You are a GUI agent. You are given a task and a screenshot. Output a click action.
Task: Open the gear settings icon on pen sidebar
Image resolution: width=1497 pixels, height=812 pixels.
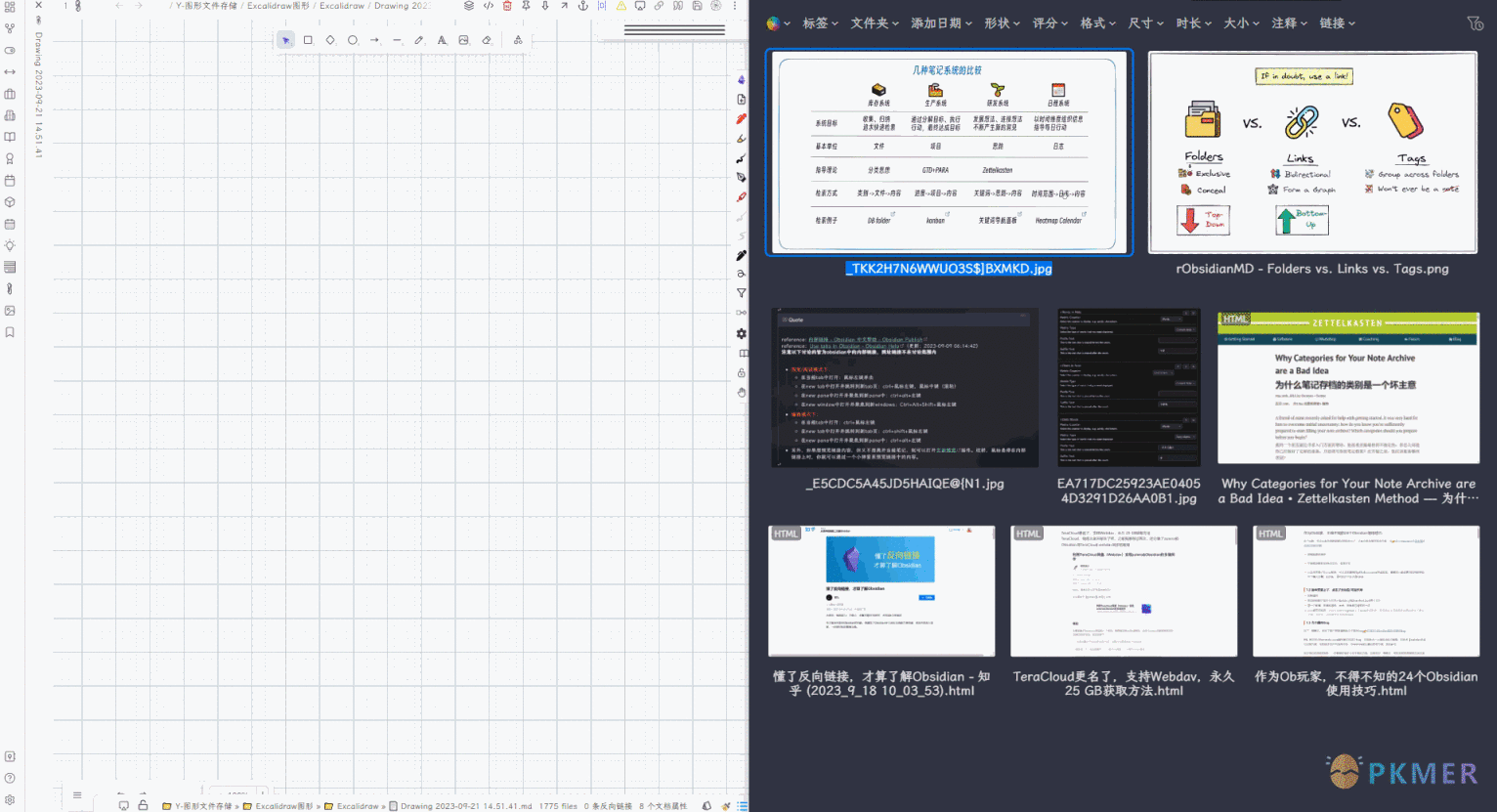pyautogui.click(x=741, y=334)
